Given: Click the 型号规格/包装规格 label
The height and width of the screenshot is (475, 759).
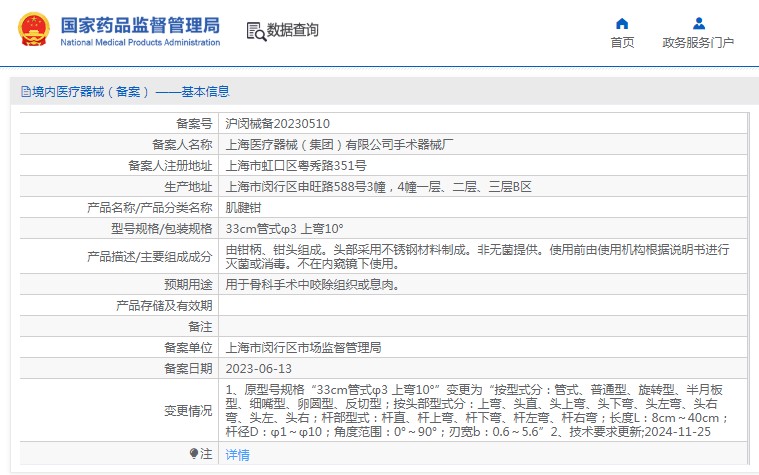Looking at the screenshot, I should pos(162,229).
